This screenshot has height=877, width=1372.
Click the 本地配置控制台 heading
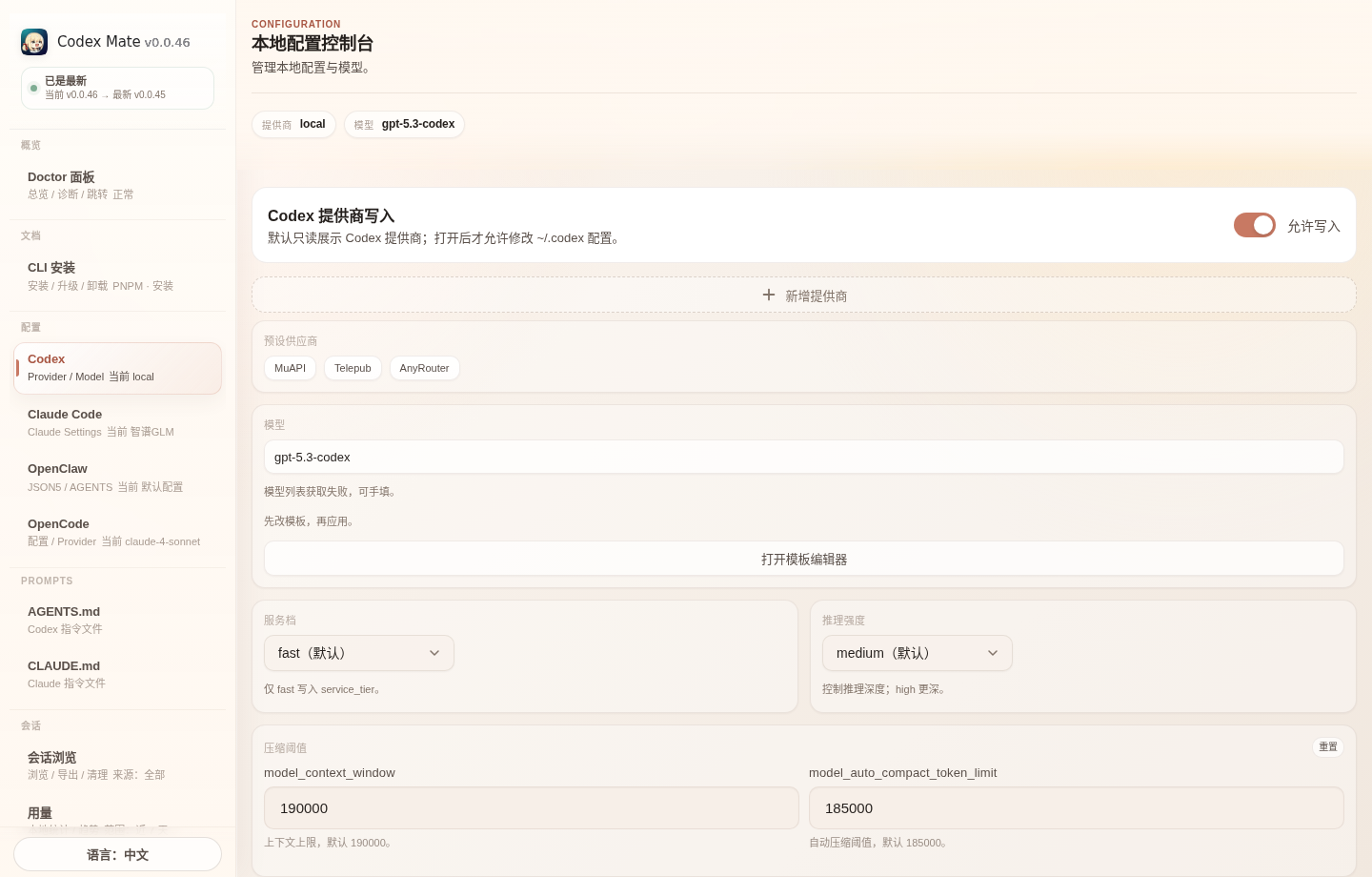(x=313, y=44)
